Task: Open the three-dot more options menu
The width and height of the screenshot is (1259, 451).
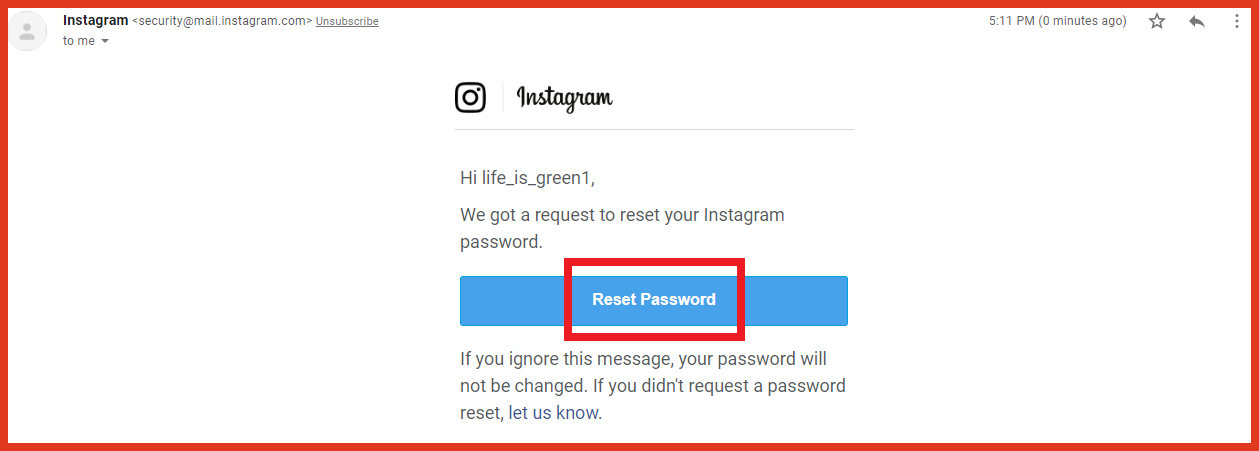Action: [1237, 21]
